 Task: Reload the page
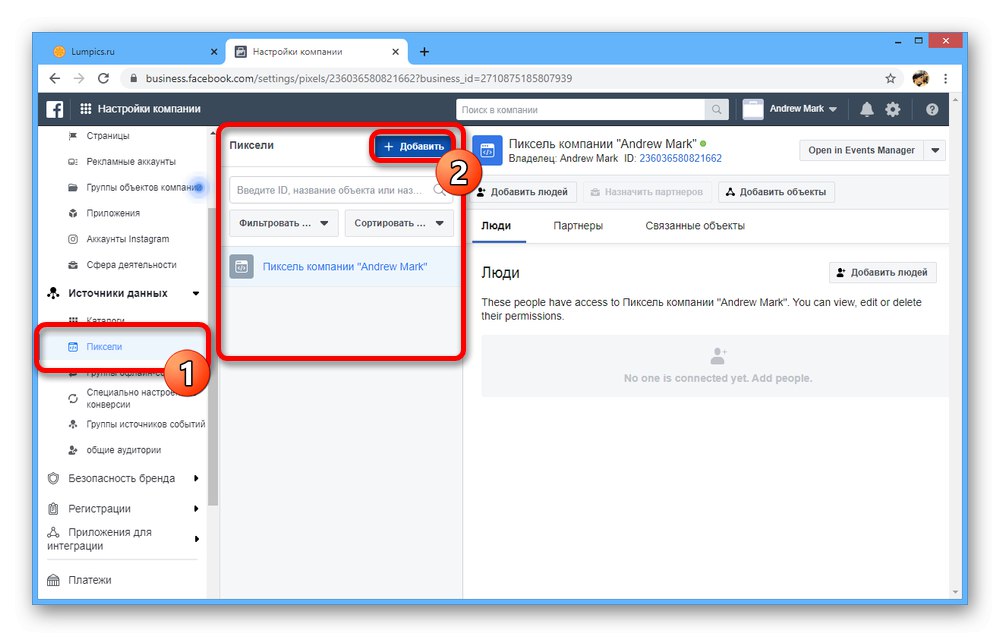[x=103, y=78]
